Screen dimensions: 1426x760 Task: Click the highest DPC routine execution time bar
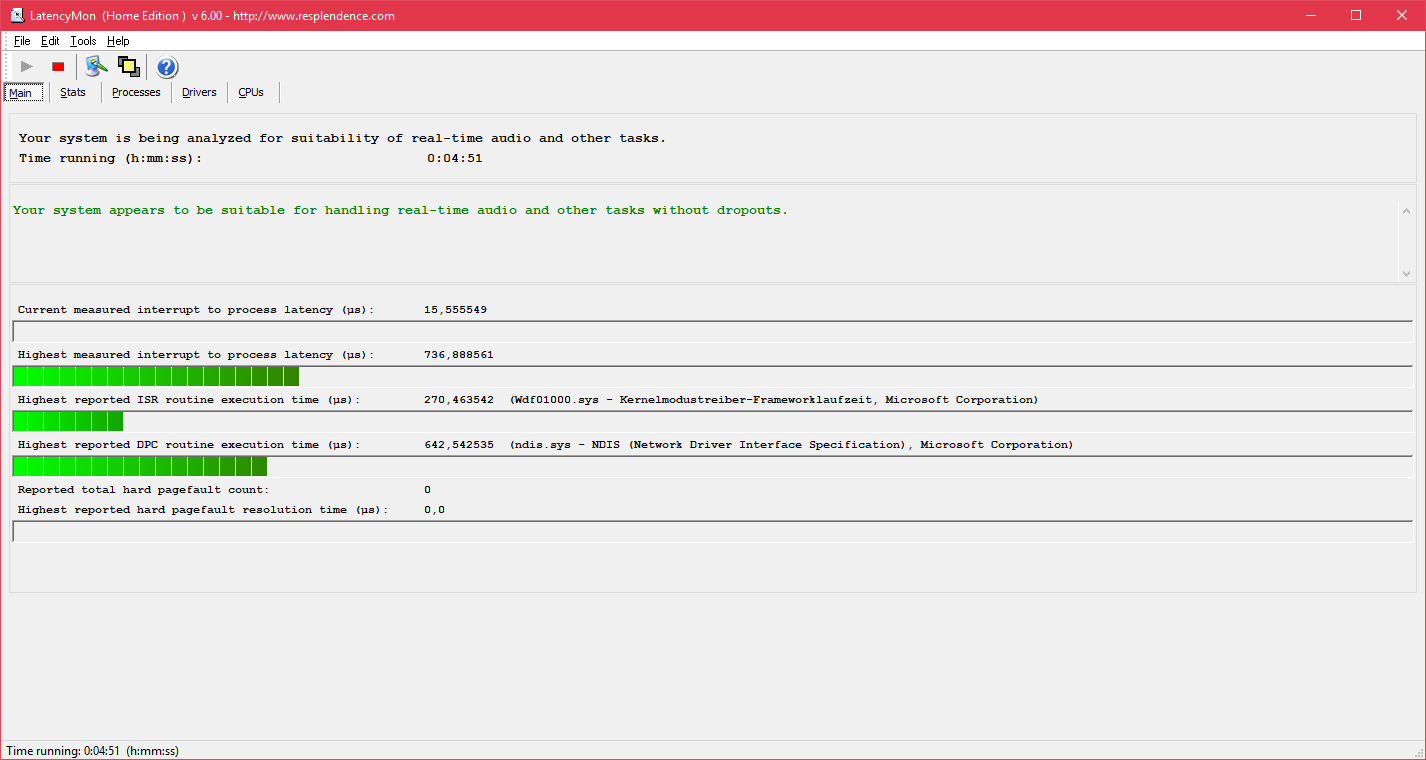(713, 466)
